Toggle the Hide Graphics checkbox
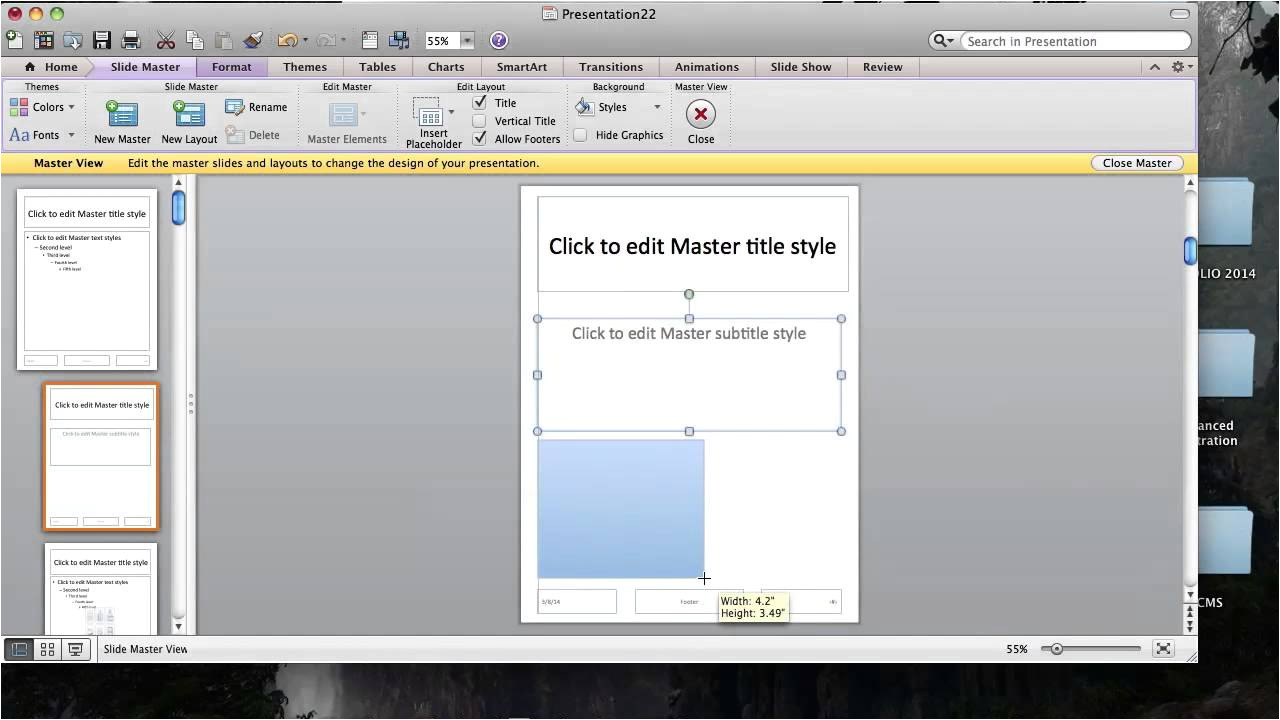This screenshot has height=720, width=1280. [580, 135]
